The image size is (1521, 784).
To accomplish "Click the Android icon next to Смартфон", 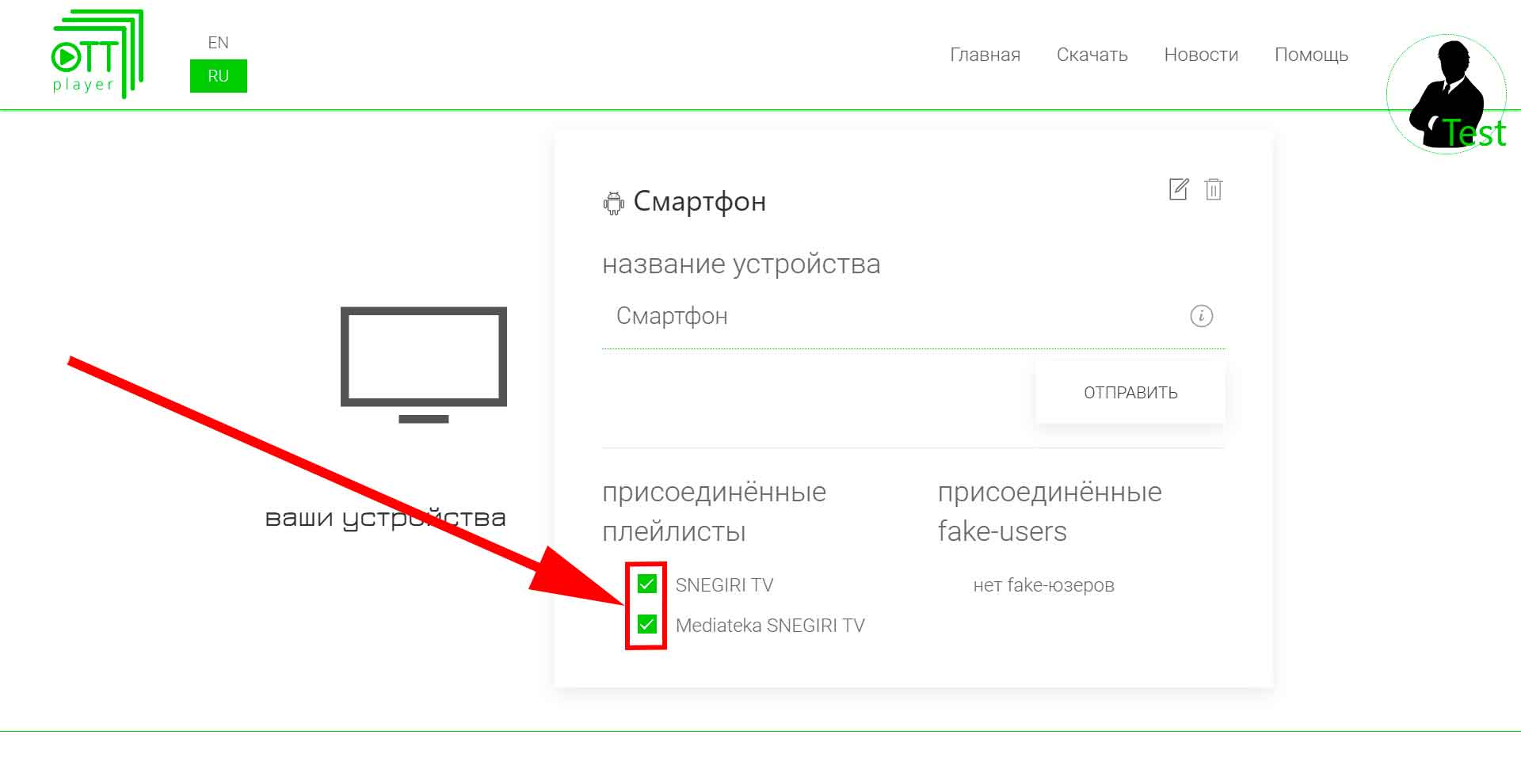I will [613, 203].
